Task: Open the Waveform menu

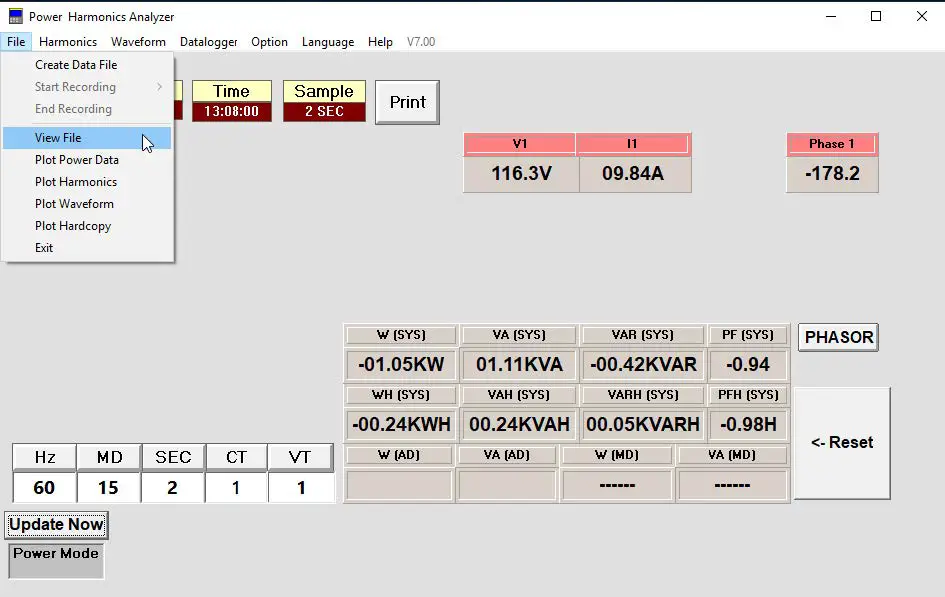Action: pos(138,41)
